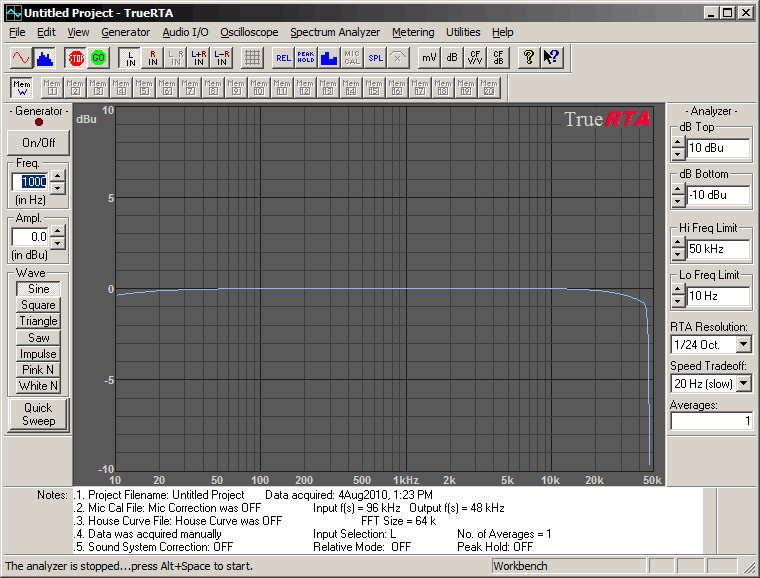Select memory slot Mem 10
The width and height of the screenshot is (760, 578).
coord(259,88)
